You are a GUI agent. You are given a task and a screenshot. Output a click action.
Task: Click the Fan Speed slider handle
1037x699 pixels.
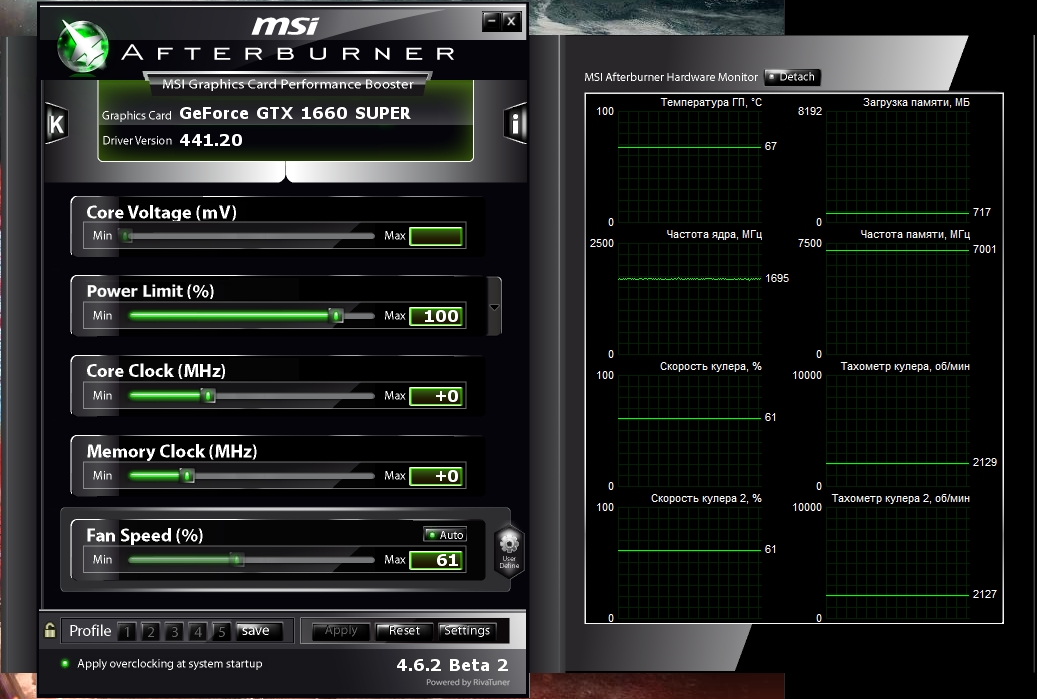237,560
